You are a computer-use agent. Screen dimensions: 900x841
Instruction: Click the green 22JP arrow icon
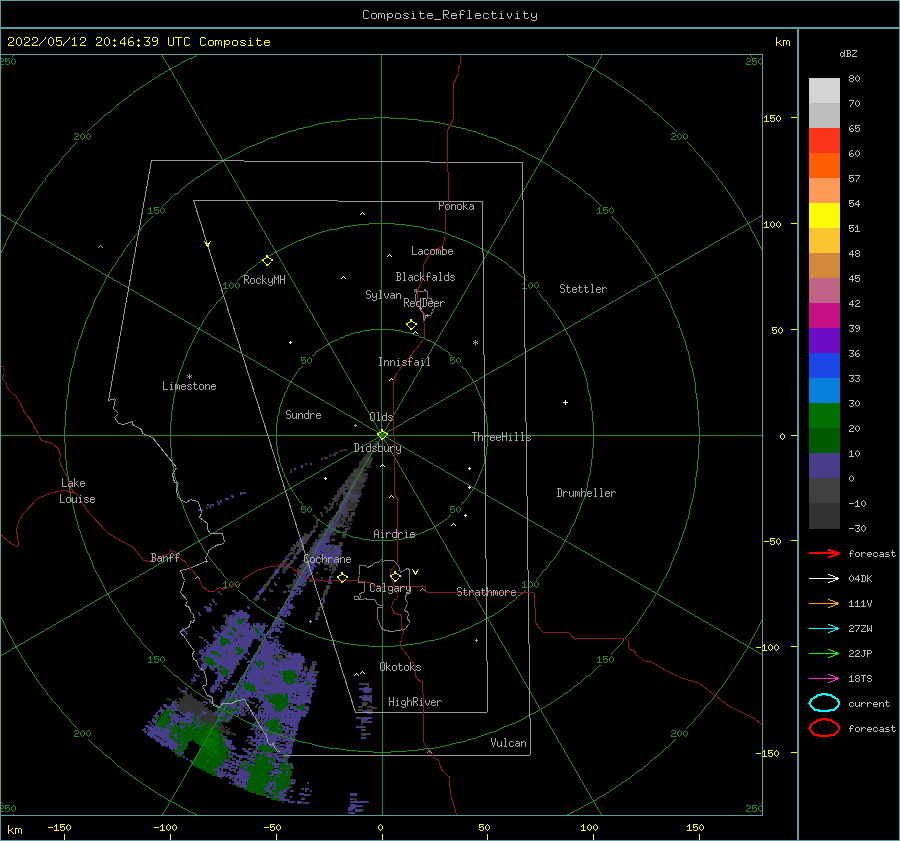tap(824, 653)
